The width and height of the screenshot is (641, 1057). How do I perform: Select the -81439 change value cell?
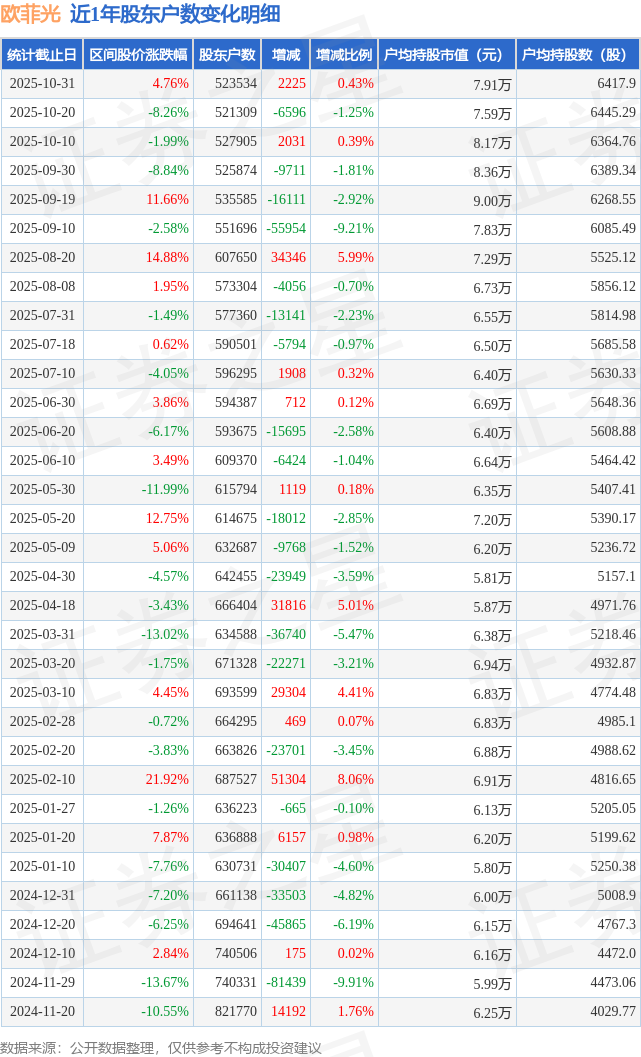(x=285, y=982)
